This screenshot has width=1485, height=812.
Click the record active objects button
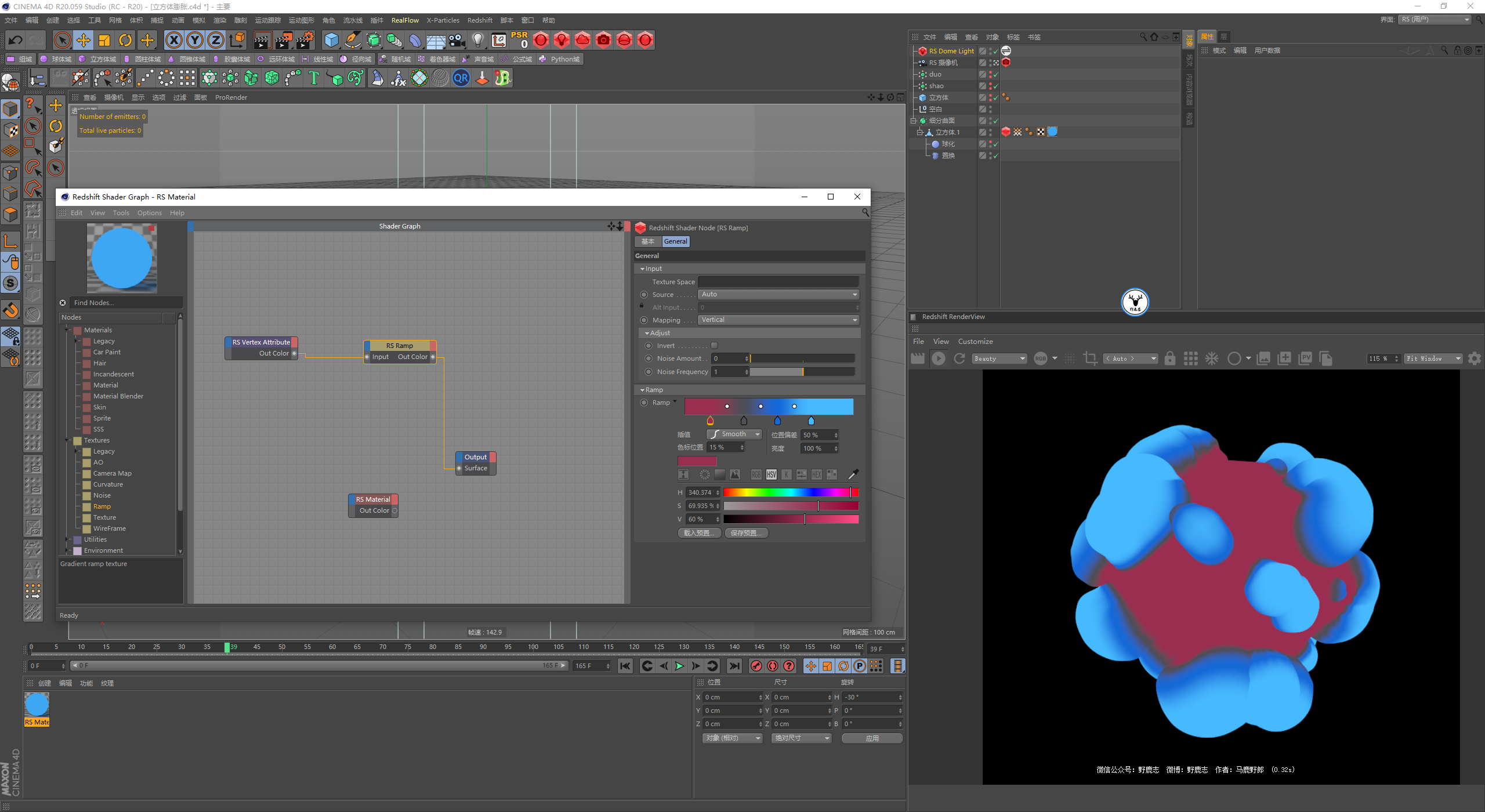click(x=756, y=666)
